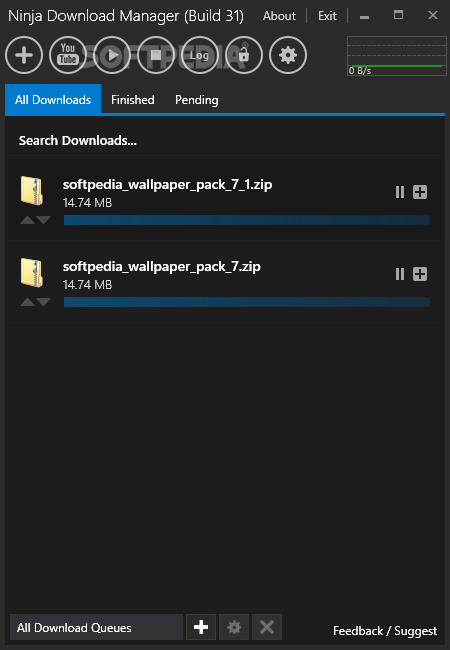Screen dimensions: 450x650
Task: Expand details for softpedia_wallpaper_pack_7_1.zip
Action: tap(420, 192)
